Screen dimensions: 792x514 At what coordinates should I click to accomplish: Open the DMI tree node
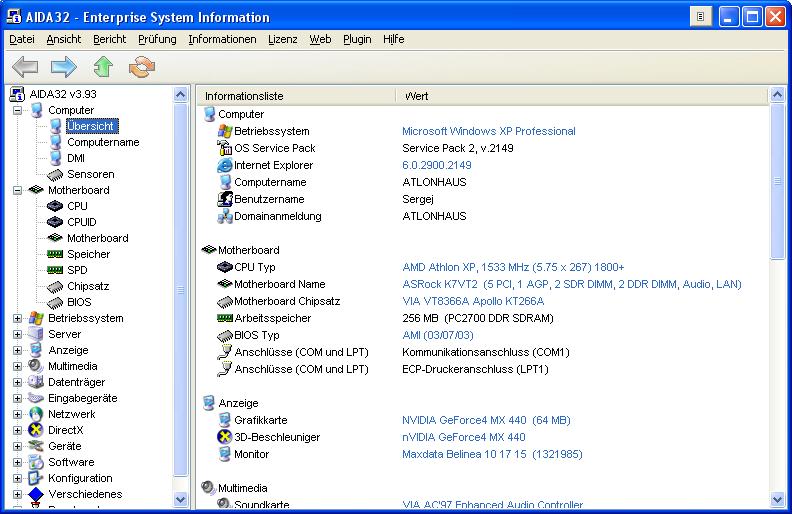[x=76, y=158]
